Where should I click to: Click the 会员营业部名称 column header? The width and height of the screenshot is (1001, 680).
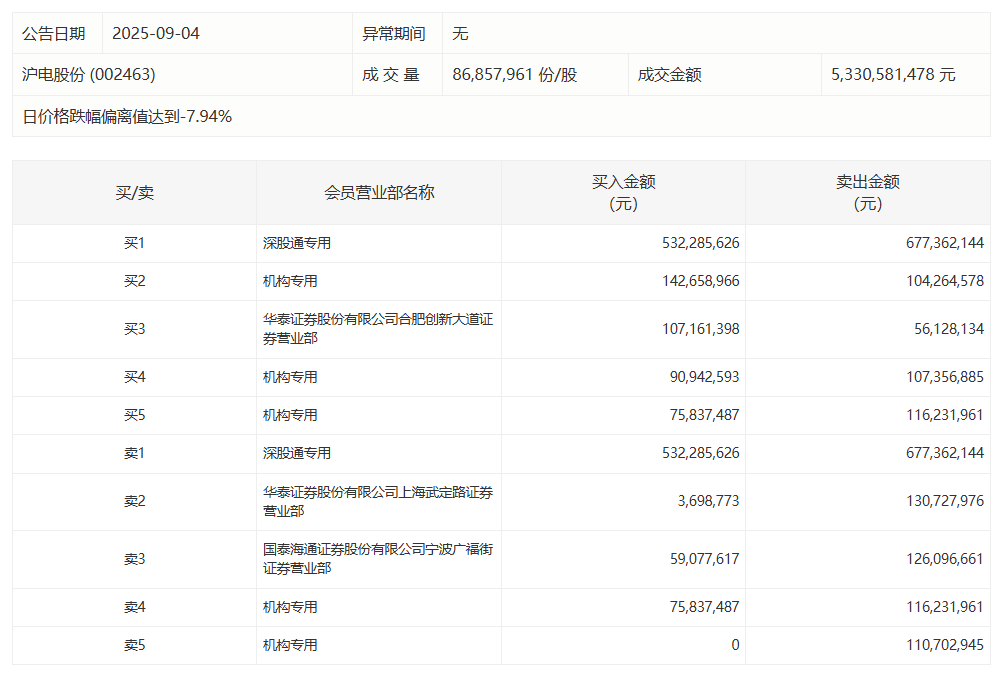(379, 193)
